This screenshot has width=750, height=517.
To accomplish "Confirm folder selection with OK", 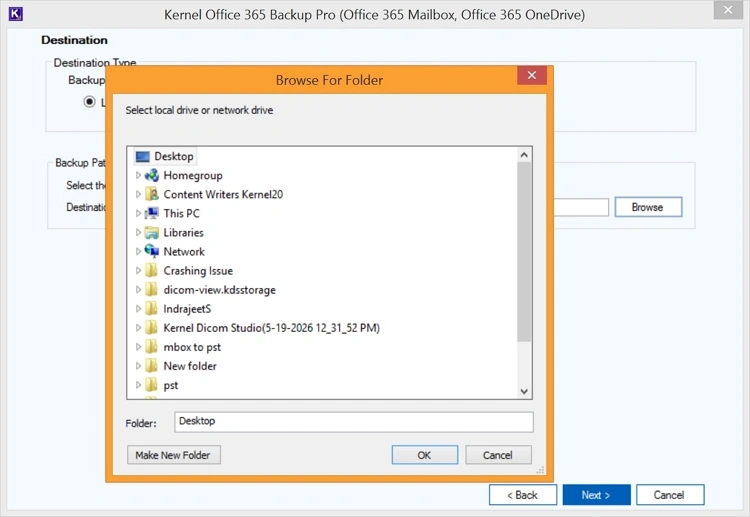I will 425,455.
